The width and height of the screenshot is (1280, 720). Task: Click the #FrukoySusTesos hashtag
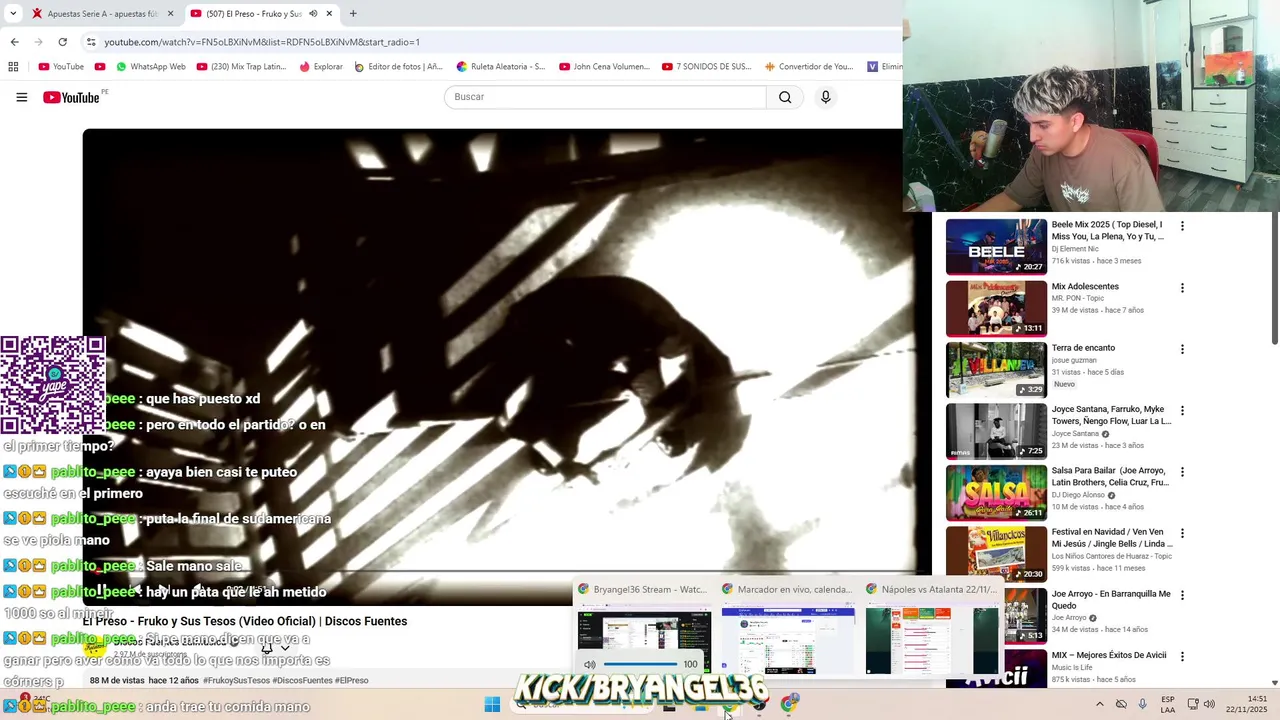pyautogui.click(x=236, y=680)
